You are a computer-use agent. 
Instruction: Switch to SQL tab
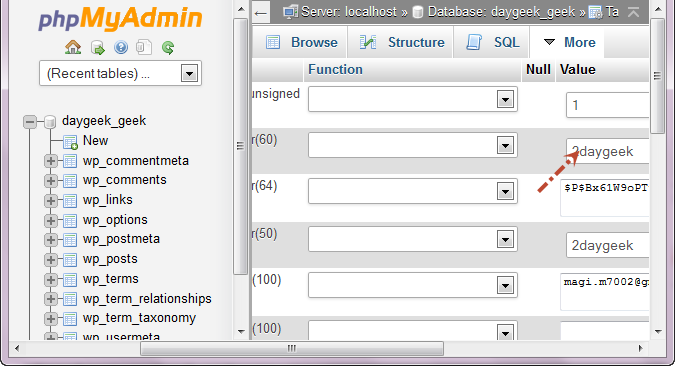click(492, 42)
